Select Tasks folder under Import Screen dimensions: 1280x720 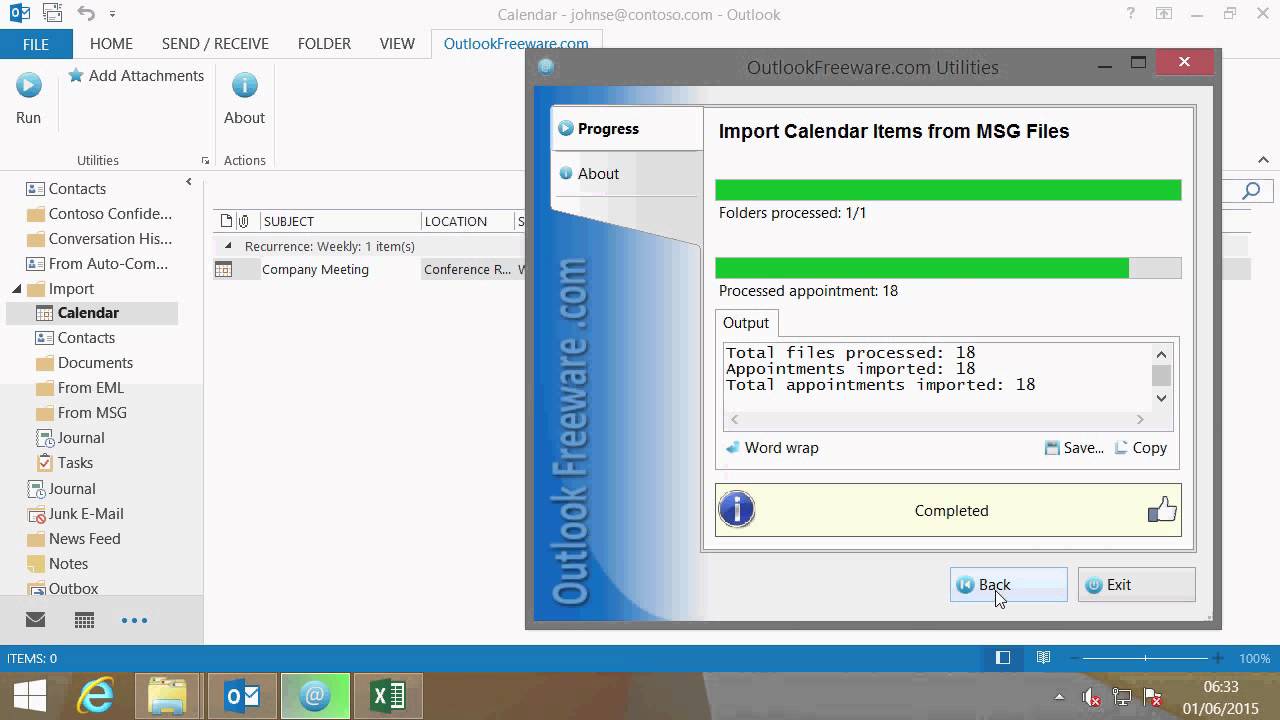75,463
